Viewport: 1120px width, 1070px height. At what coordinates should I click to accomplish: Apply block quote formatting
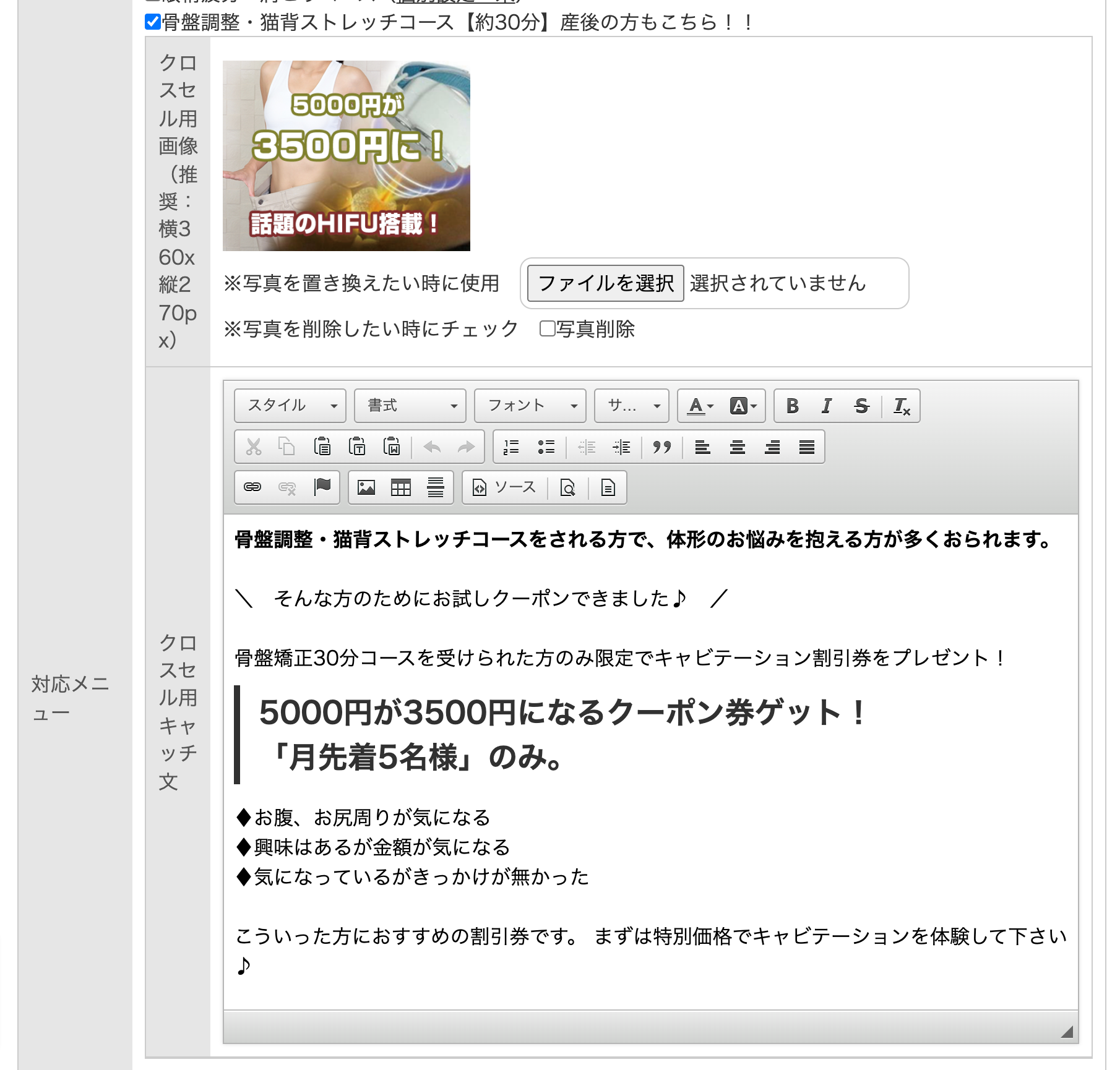[661, 447]
